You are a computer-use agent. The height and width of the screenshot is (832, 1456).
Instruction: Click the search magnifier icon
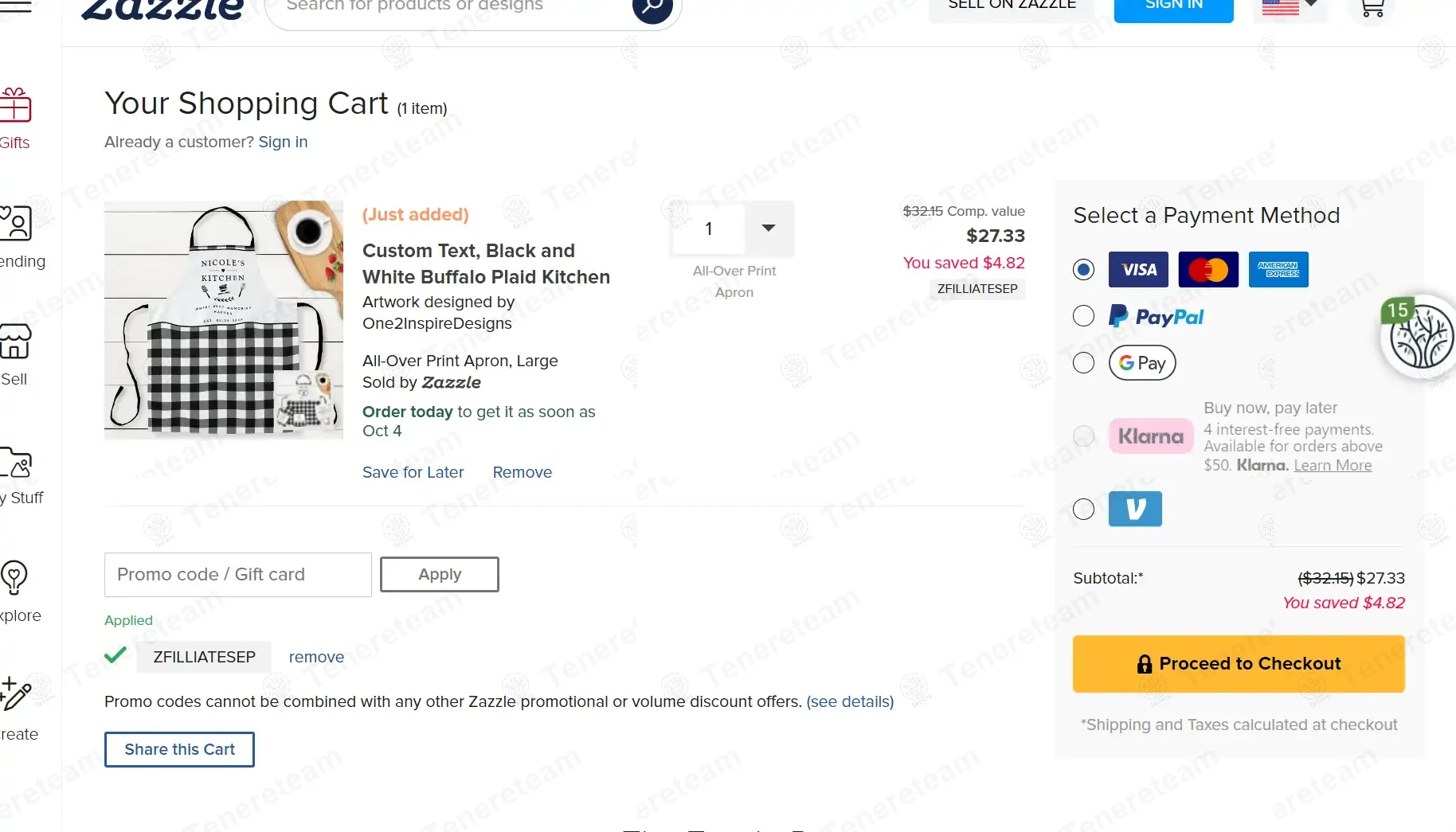652,8
